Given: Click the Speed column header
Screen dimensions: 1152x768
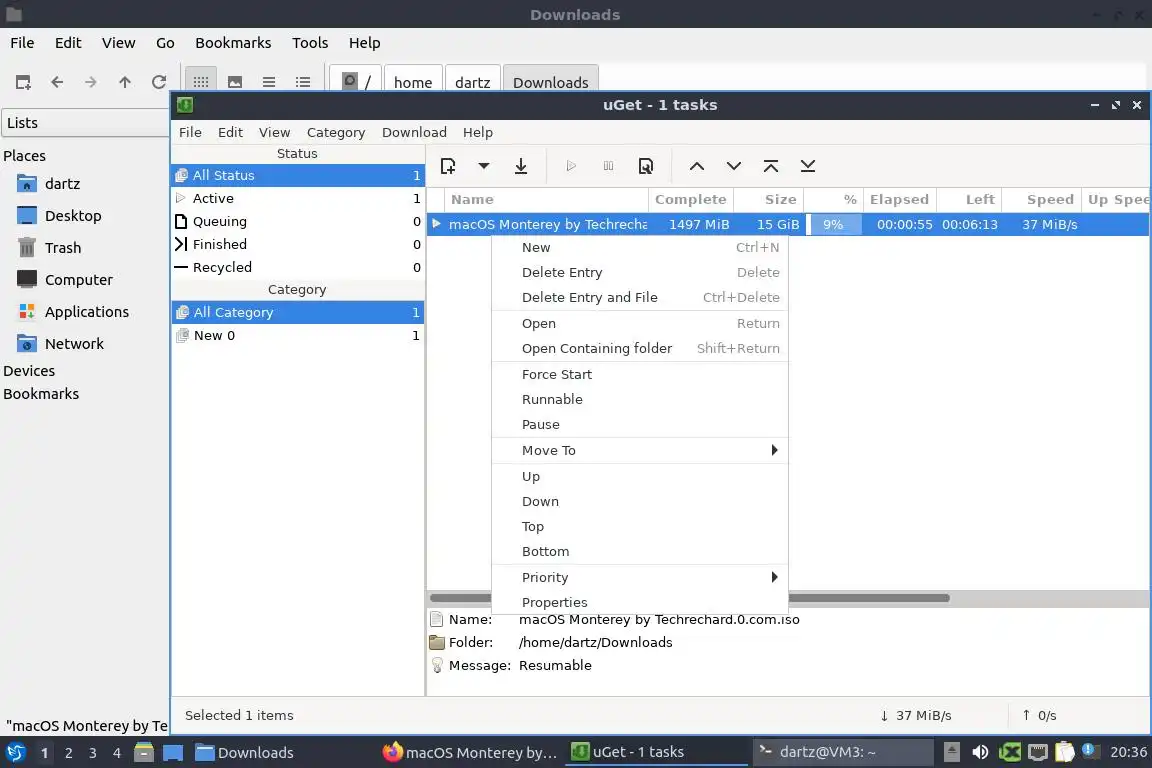Looking at the screenshot, I should pos(1042,199).
